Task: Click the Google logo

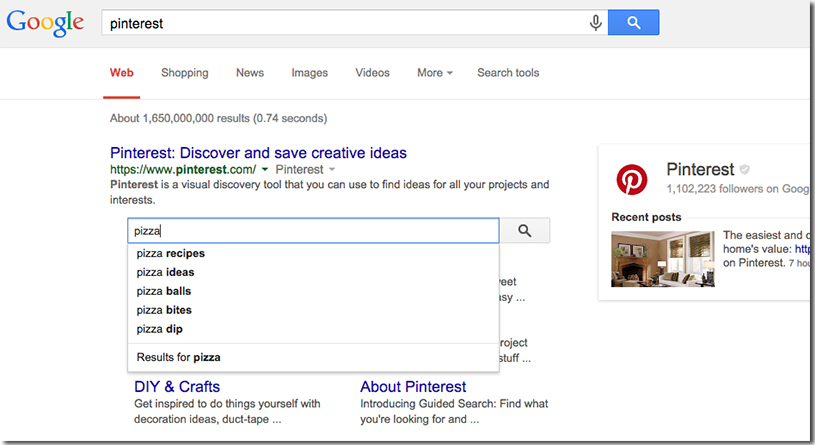Action: tap(45, 23)
